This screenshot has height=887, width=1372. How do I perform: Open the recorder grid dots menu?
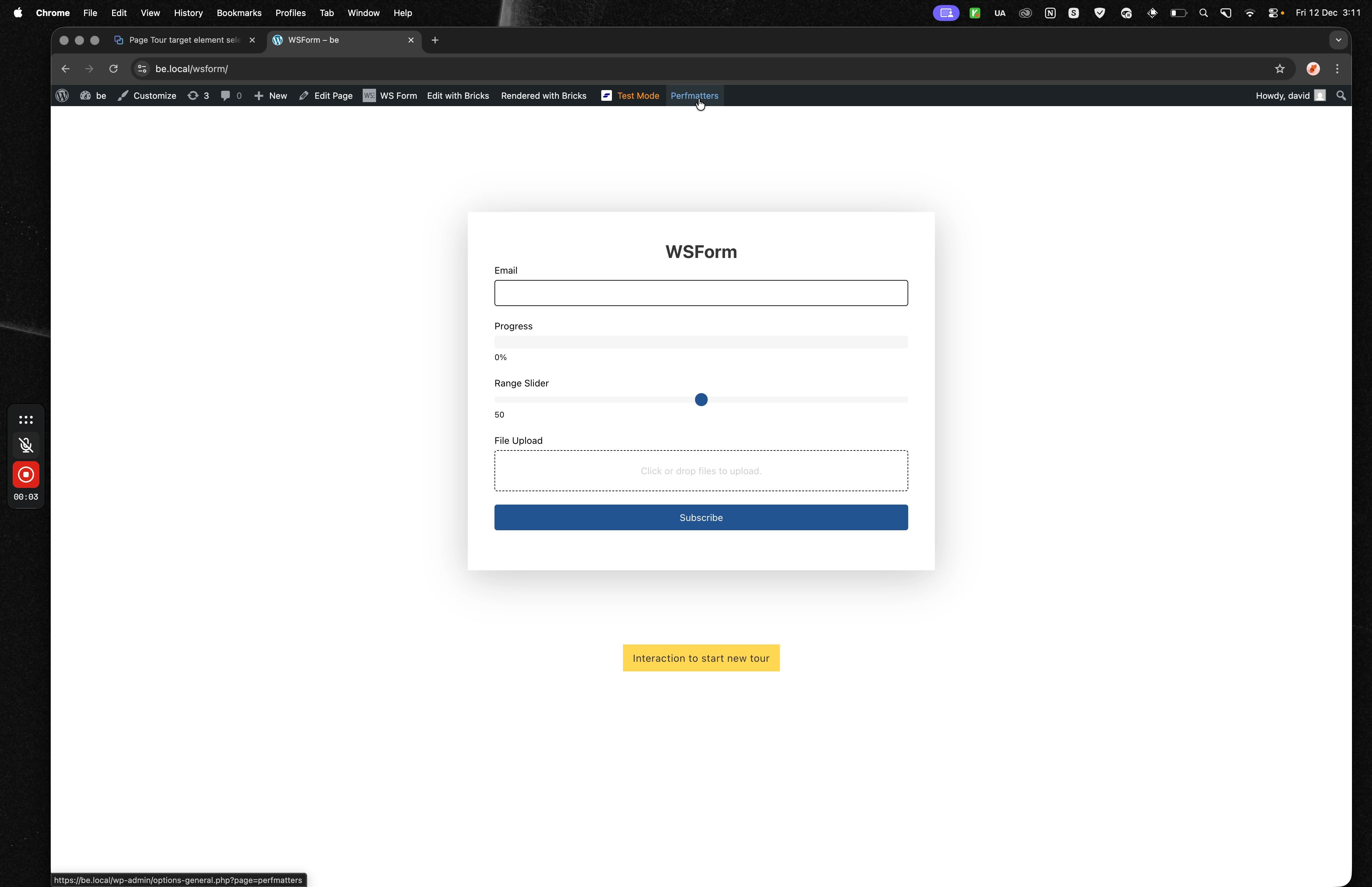26,420
